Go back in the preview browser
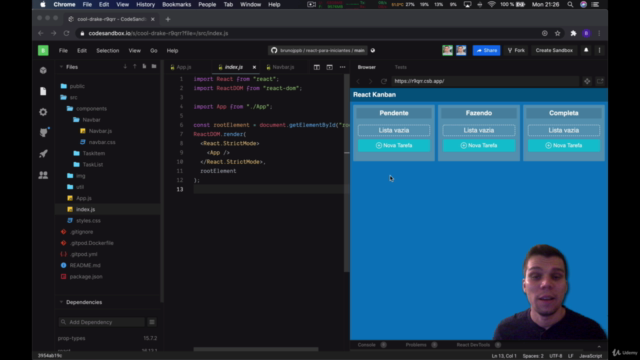Image resolution: width=640 pixels, height=360 pixels. 358,81
